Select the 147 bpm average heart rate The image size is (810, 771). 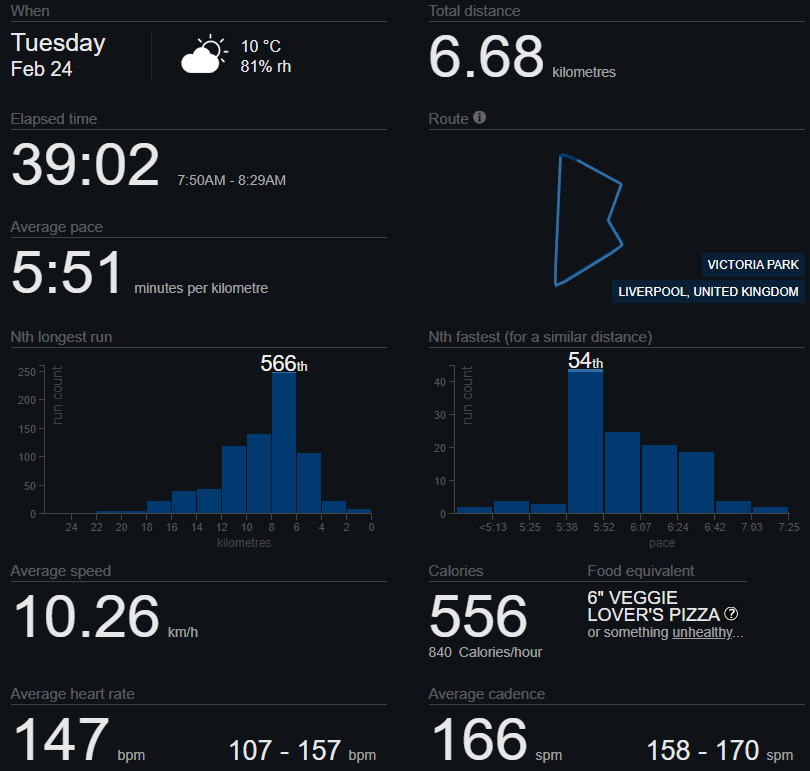click(59, 741)
